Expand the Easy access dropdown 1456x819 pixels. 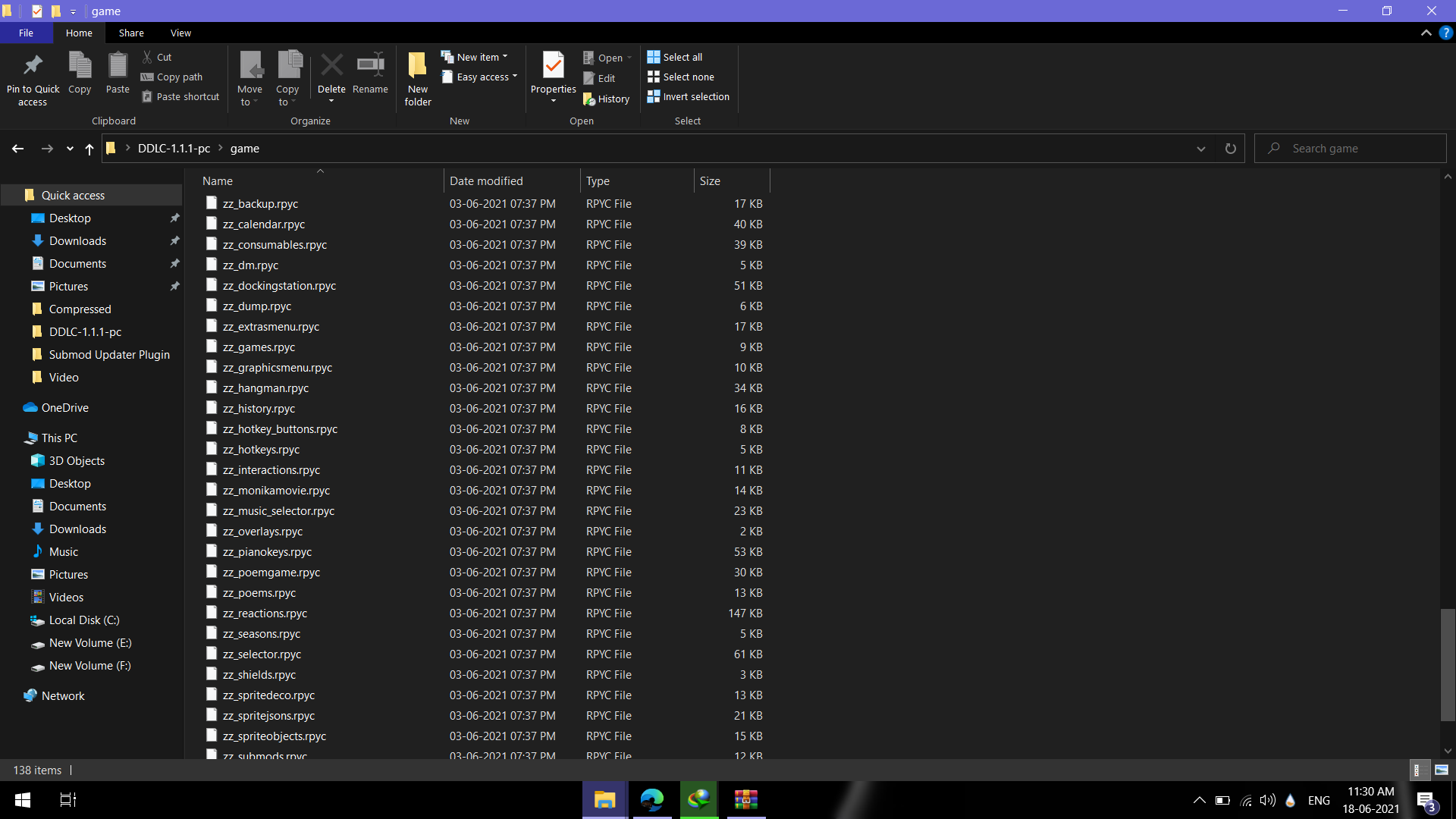point(480,77)
